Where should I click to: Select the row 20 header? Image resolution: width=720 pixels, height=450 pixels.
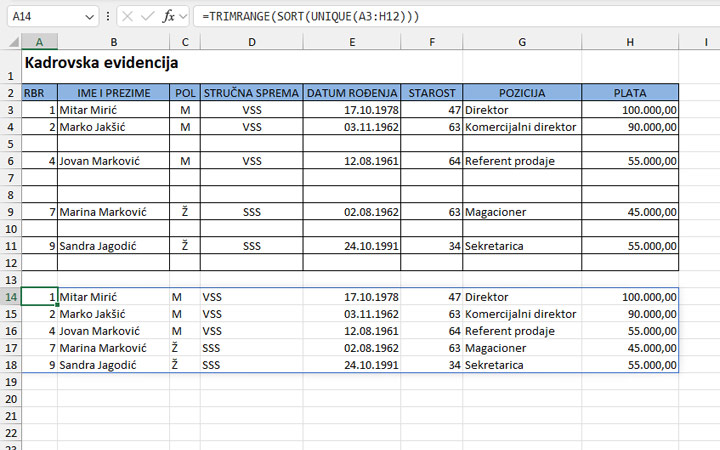(10, 399)
